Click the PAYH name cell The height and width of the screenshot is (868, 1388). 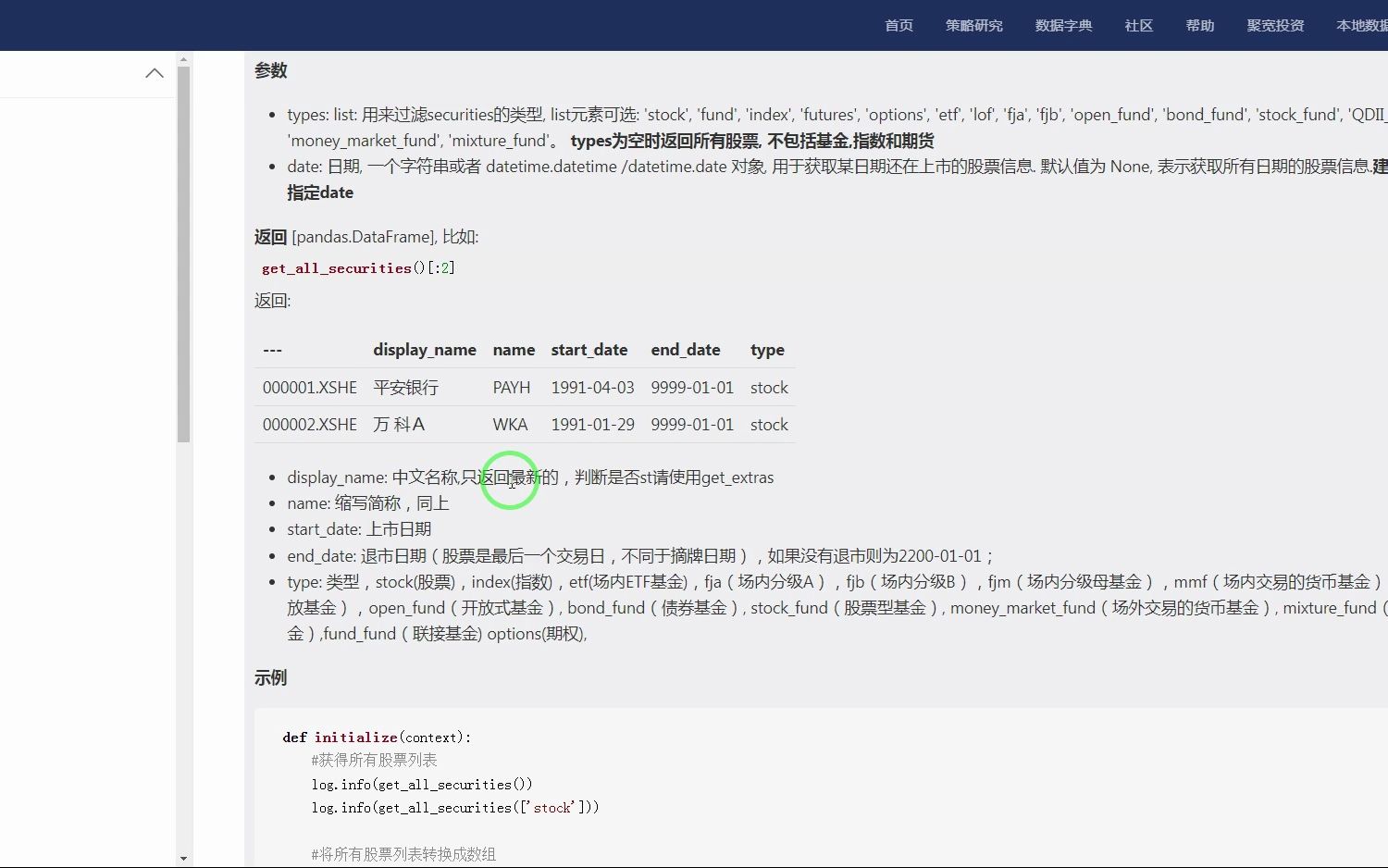[x=512, y=388]
